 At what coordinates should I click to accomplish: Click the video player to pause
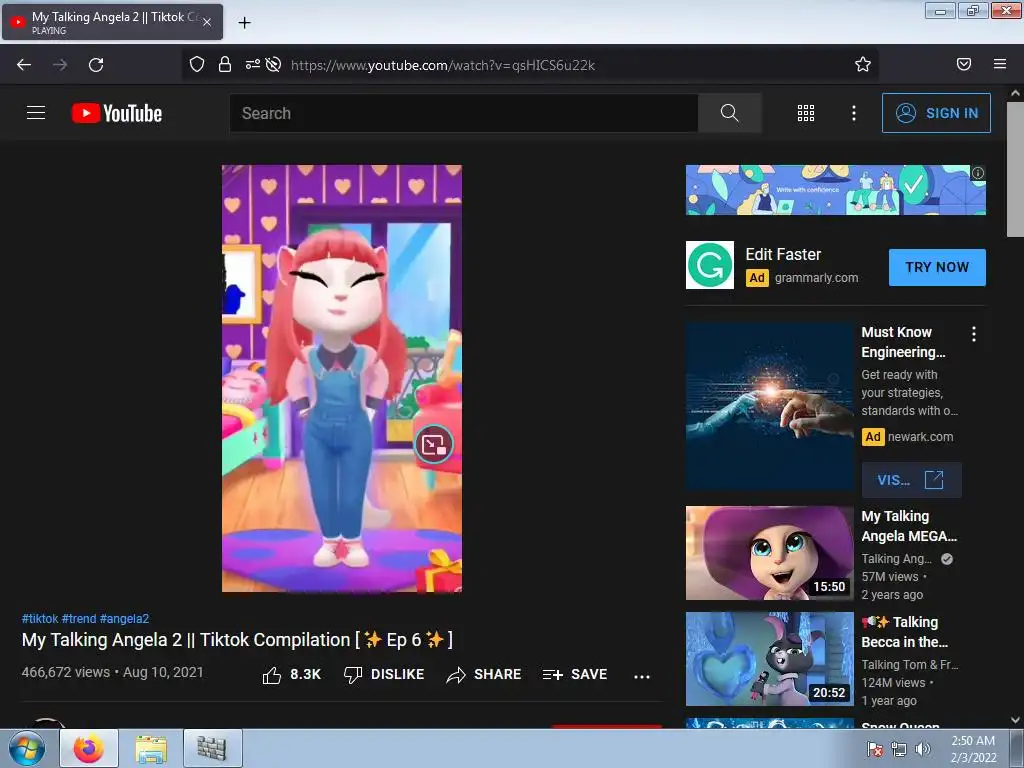coord(342,378)
